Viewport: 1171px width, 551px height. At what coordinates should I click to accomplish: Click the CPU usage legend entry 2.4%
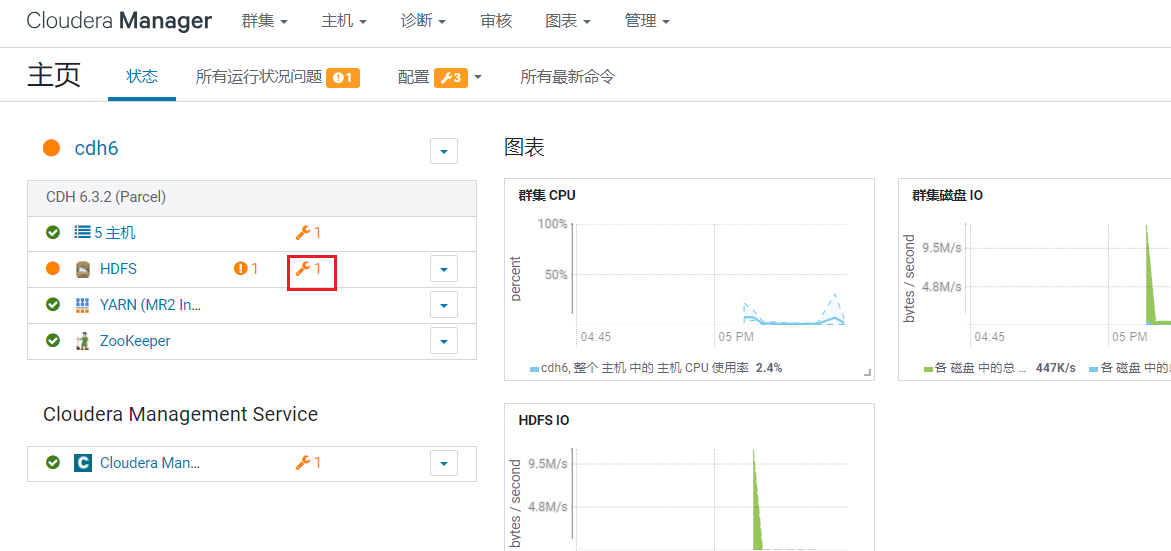pos(656,368)
